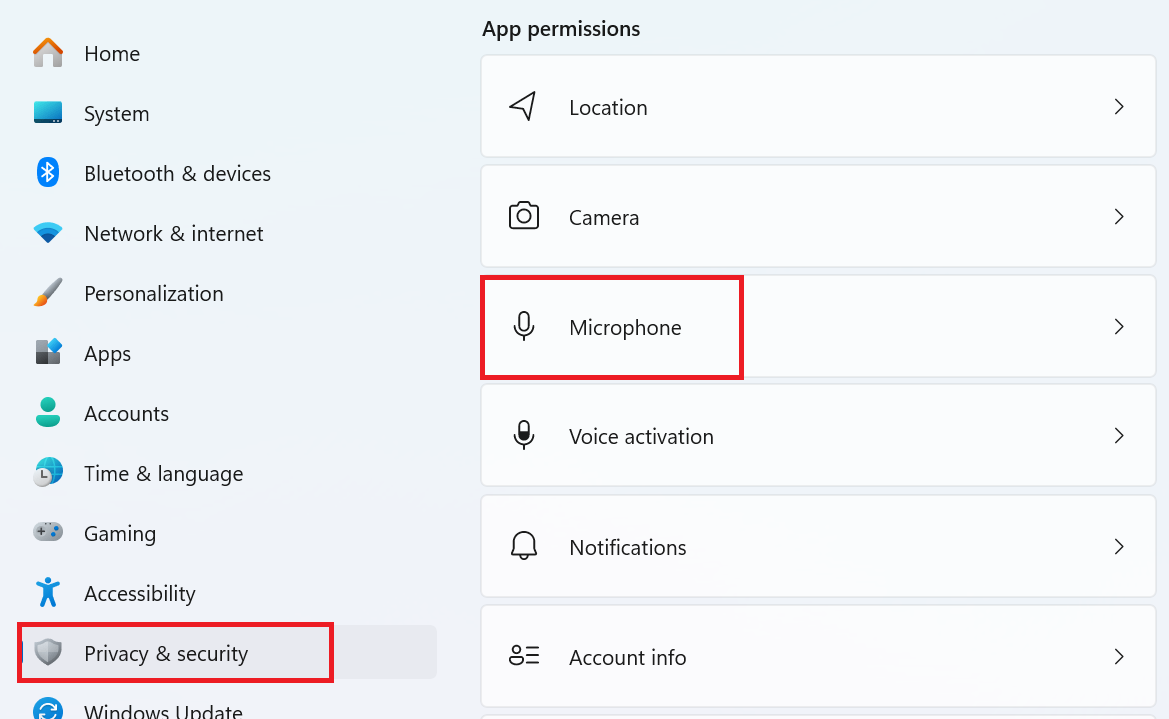The height and width of the screenshot is (719, 1169).
Task: Expand the Voice activation chevron
Action: (x=1118, y=436)
